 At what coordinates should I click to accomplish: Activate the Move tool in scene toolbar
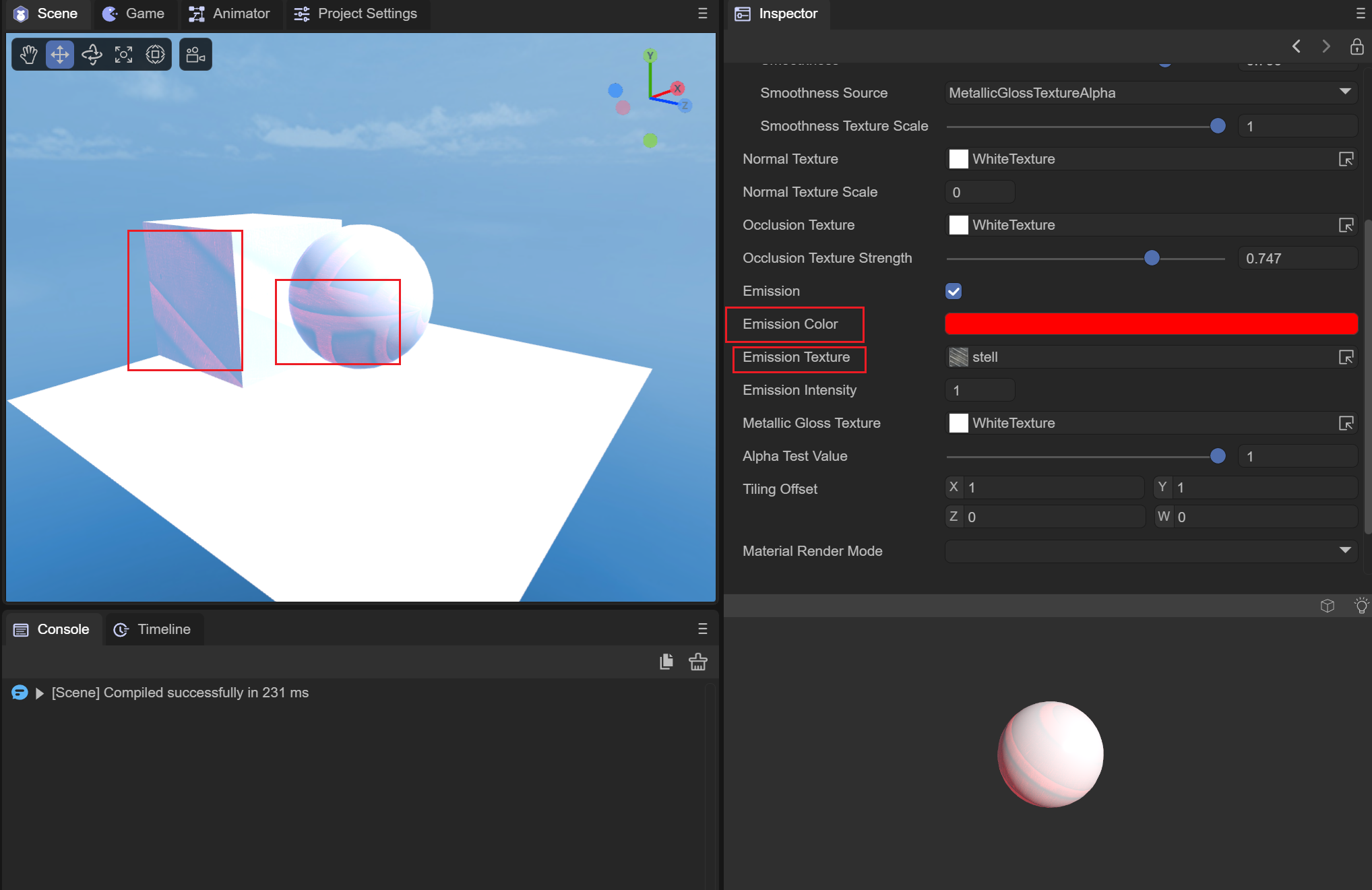click(x=60, y=55)
